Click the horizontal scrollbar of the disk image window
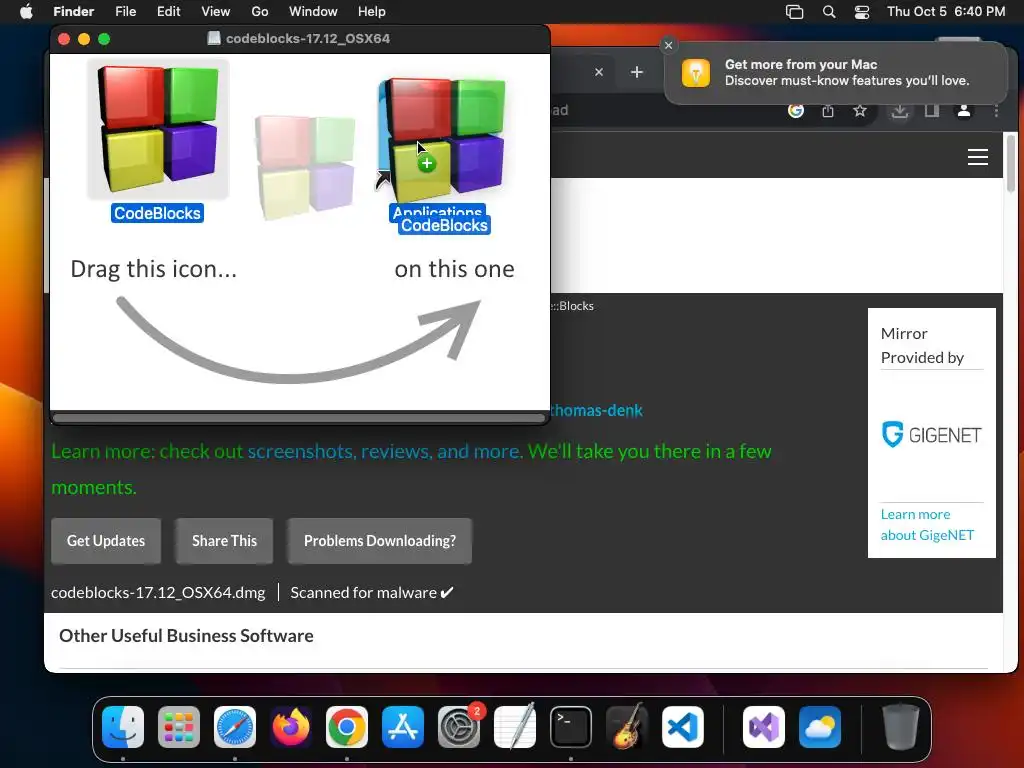This screenshot has height=768, width=1024. (x=299, y=418)
